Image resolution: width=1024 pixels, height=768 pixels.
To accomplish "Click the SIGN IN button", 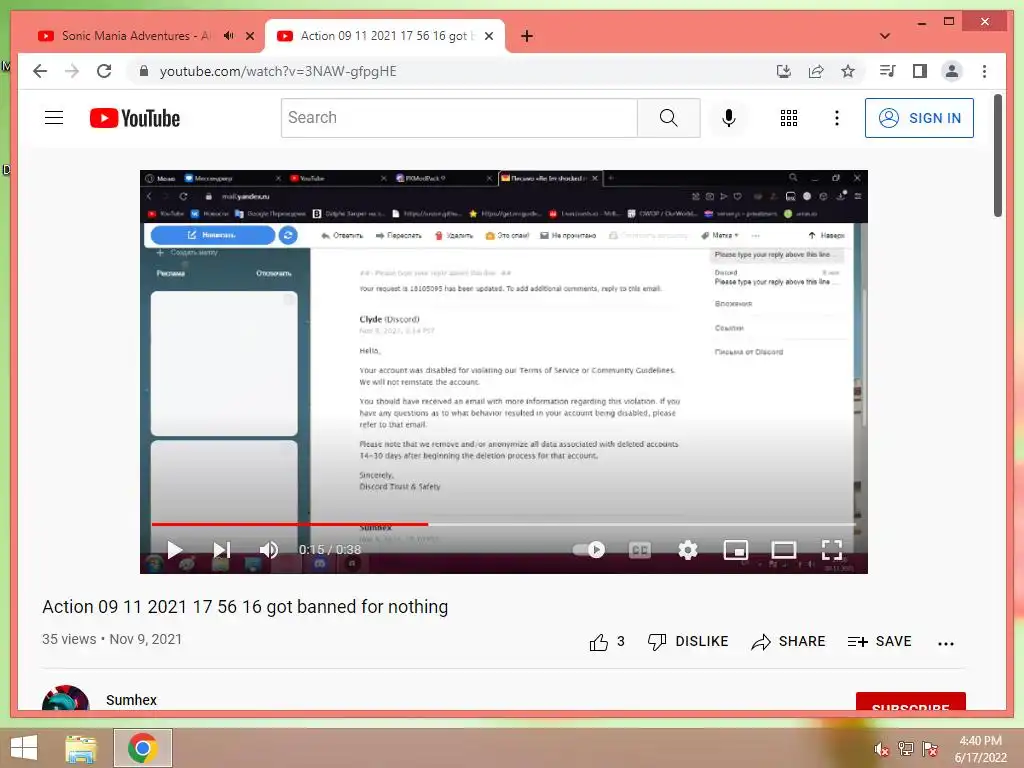I will 919,118.
